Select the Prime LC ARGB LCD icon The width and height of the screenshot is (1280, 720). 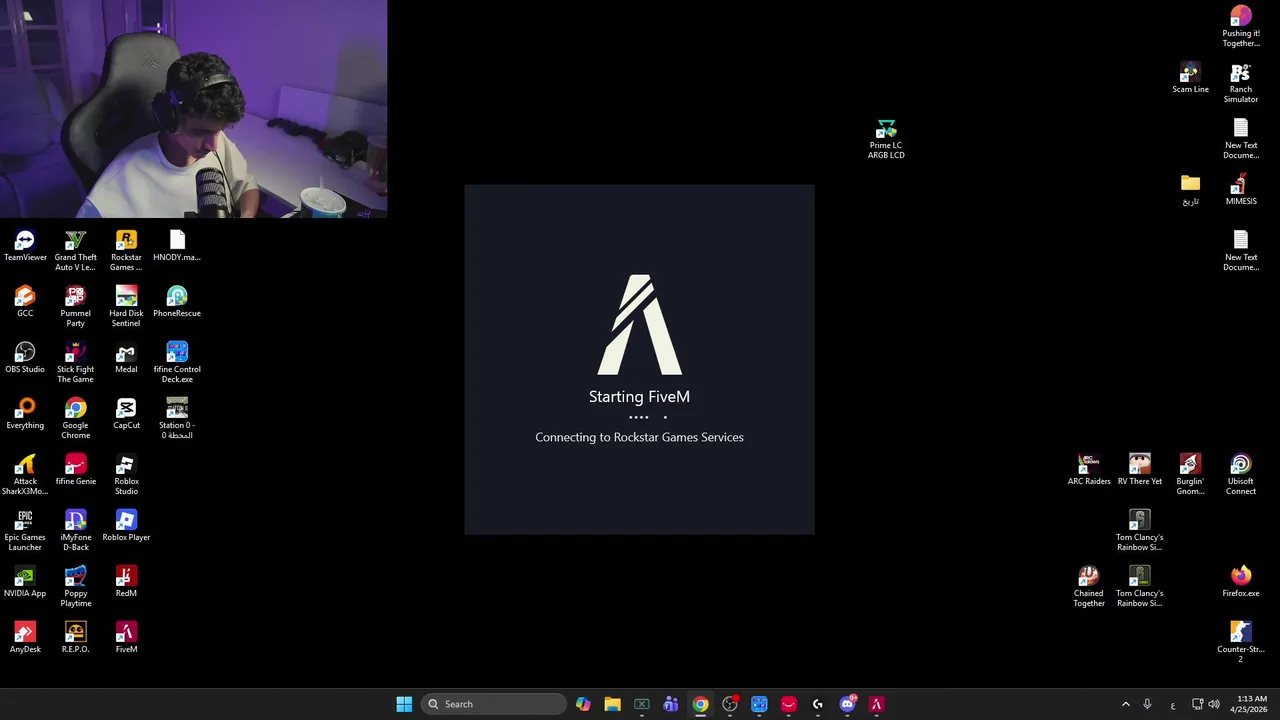coord(886,139)
